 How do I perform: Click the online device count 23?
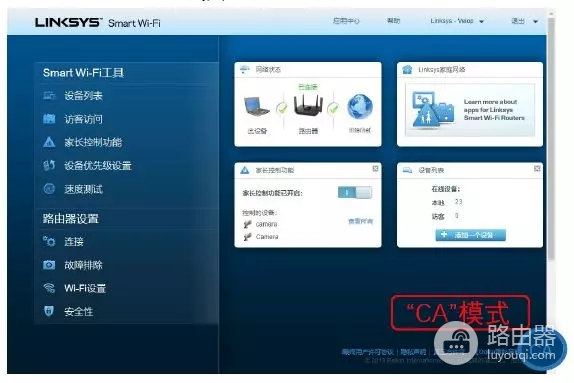(x=458, y=202)
